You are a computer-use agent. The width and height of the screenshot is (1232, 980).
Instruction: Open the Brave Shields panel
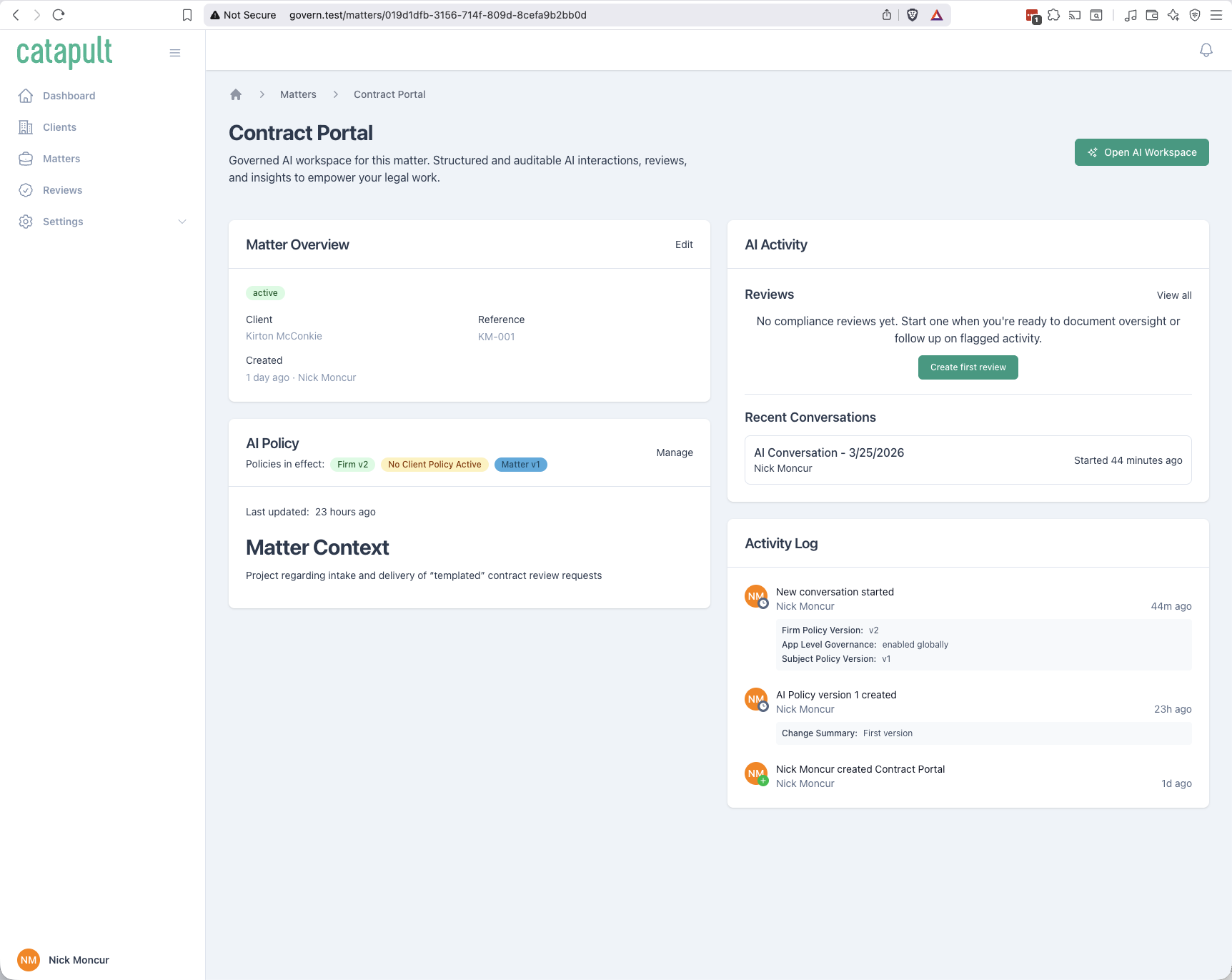click(912, 14)
